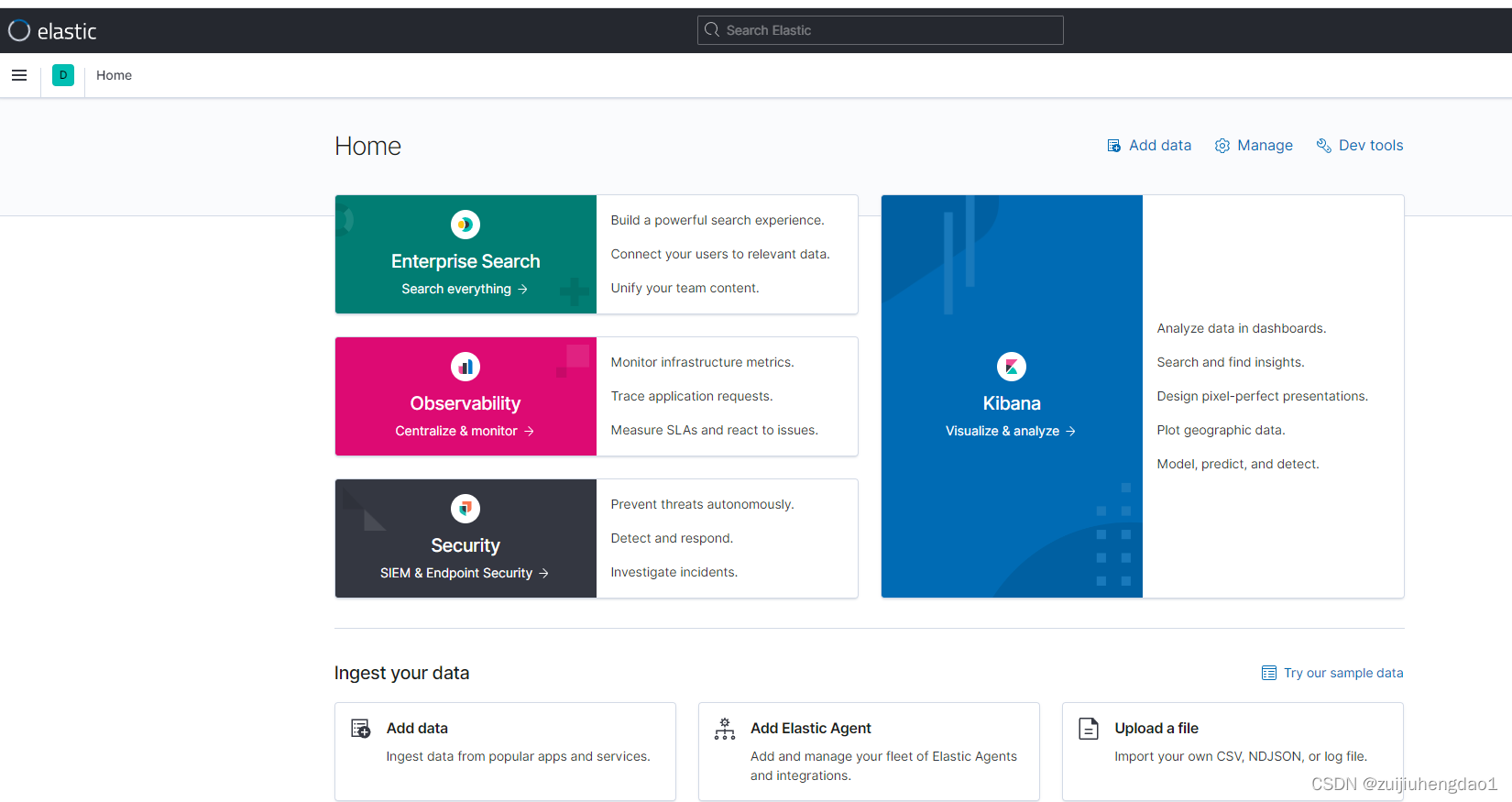Click 'Unify your team content.' text
This screenshot has width=1512, height=802.
pyautogui.click(x=685, y=288)
